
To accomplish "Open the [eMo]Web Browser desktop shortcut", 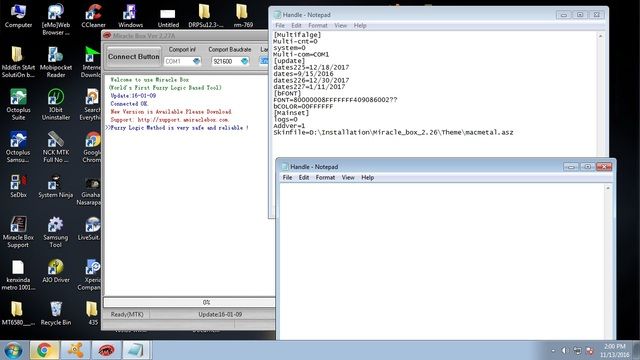I will tap(56, 19).
